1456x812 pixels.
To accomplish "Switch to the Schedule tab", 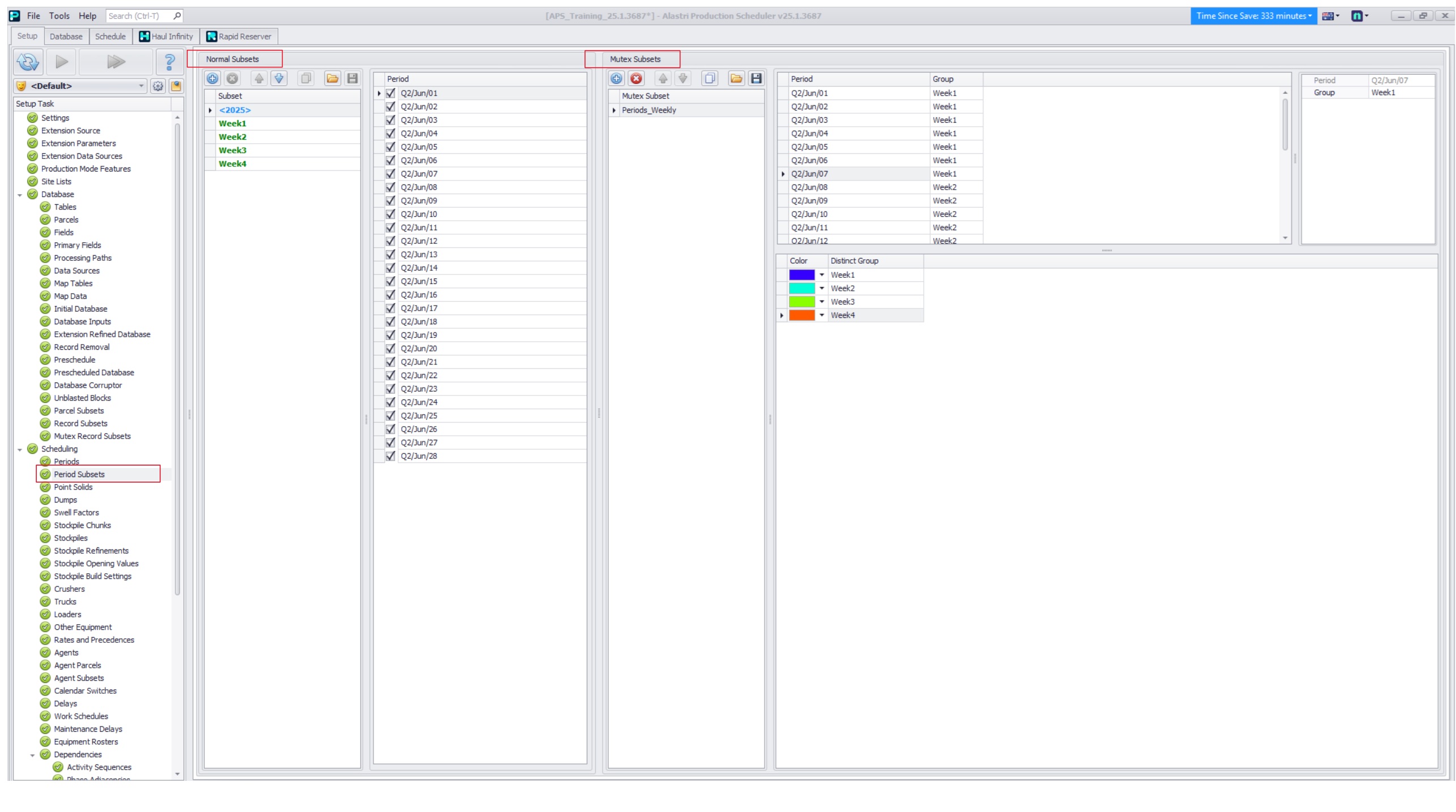I will click(110, 36).
